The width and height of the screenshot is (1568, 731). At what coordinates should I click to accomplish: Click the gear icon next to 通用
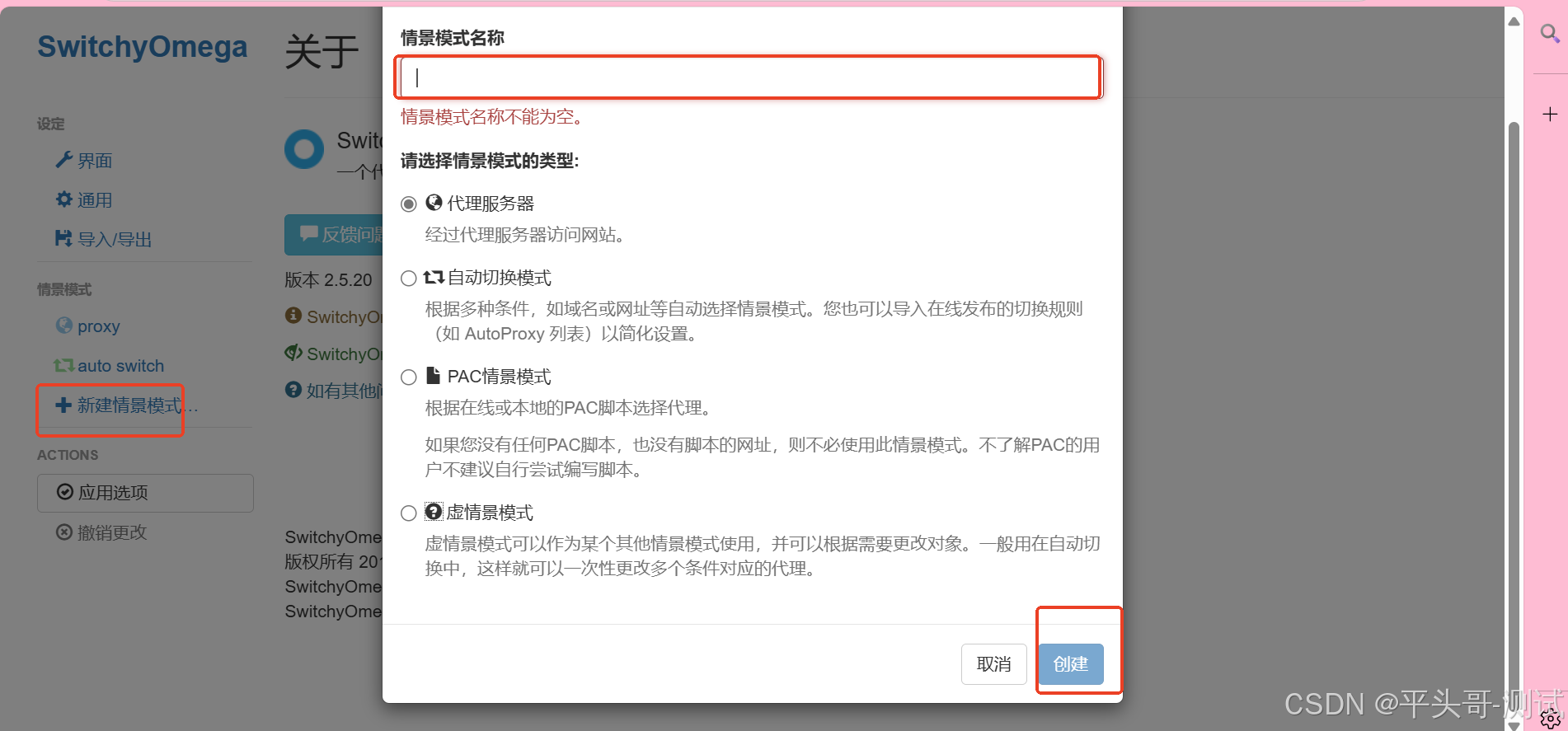63,199
